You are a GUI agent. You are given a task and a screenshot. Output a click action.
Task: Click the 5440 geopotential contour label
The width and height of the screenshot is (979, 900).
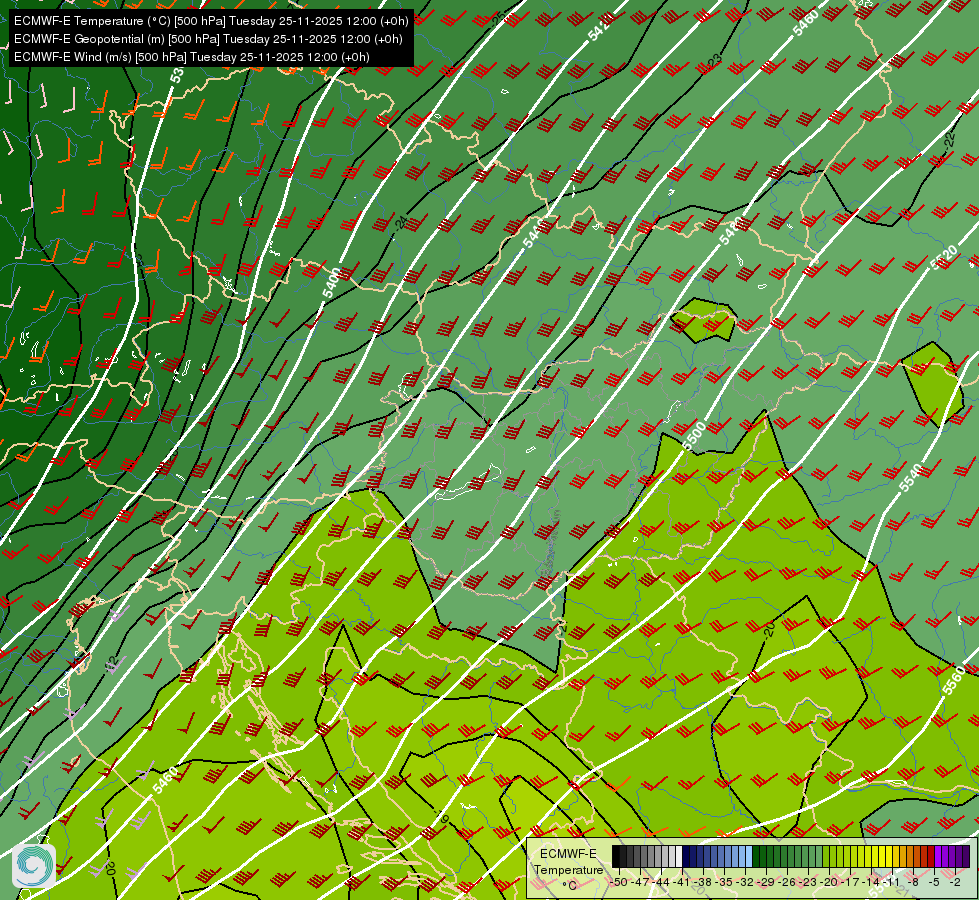coord(533,234)
